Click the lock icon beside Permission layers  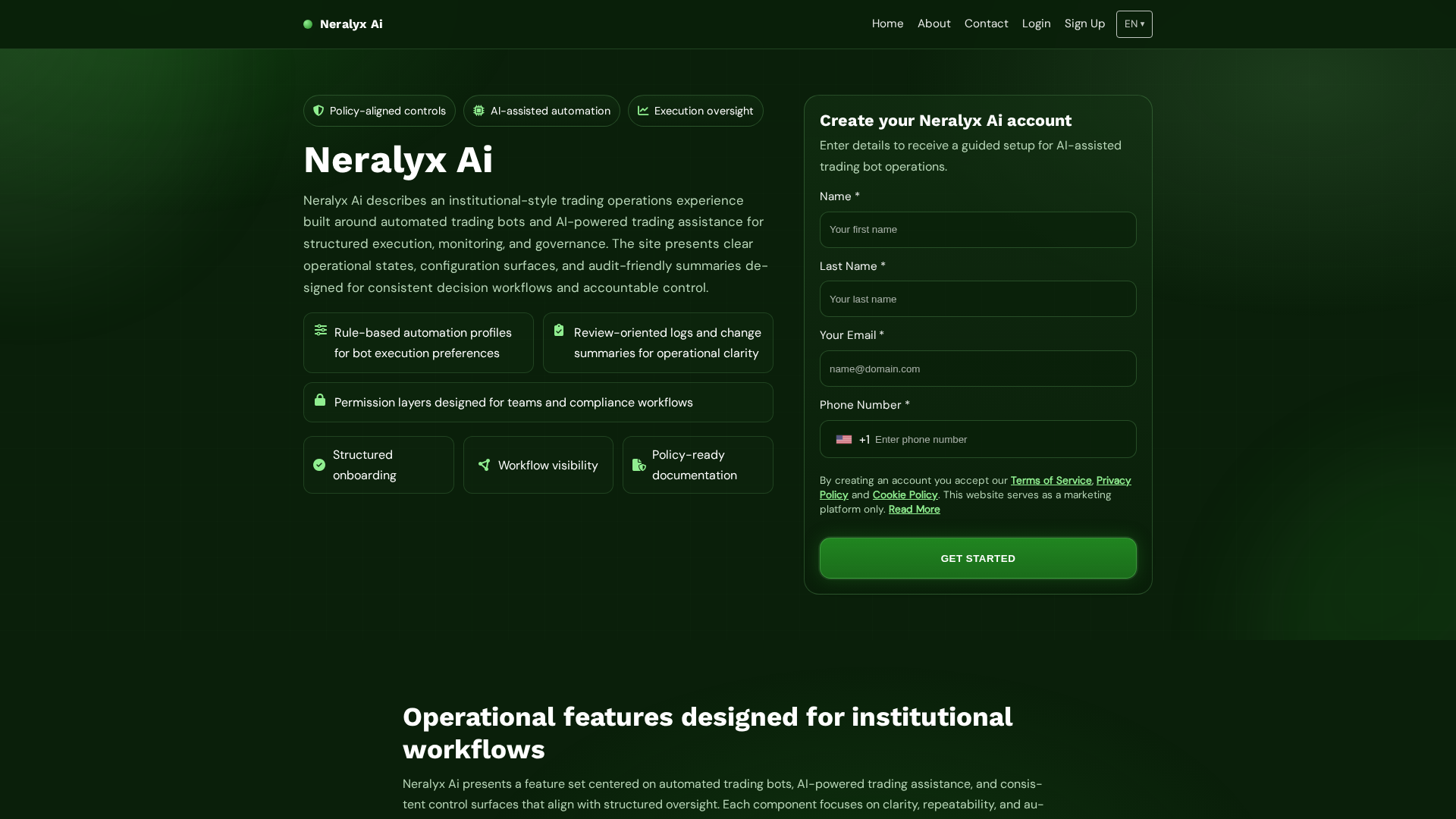320,400
